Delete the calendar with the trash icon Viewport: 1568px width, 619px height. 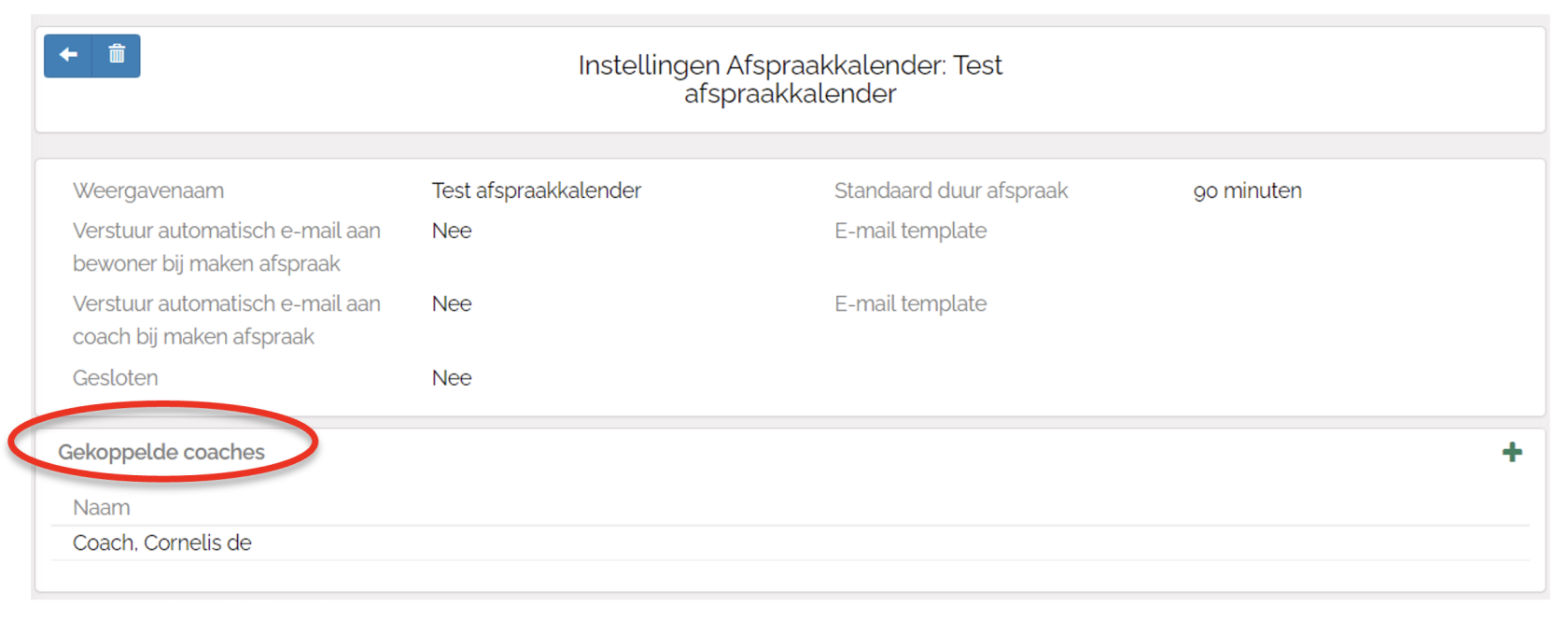pos(117,55)
